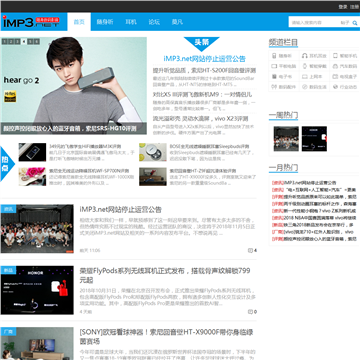
Task: Open the M3K player review thumbnail
Action: (x=32, y=152)
